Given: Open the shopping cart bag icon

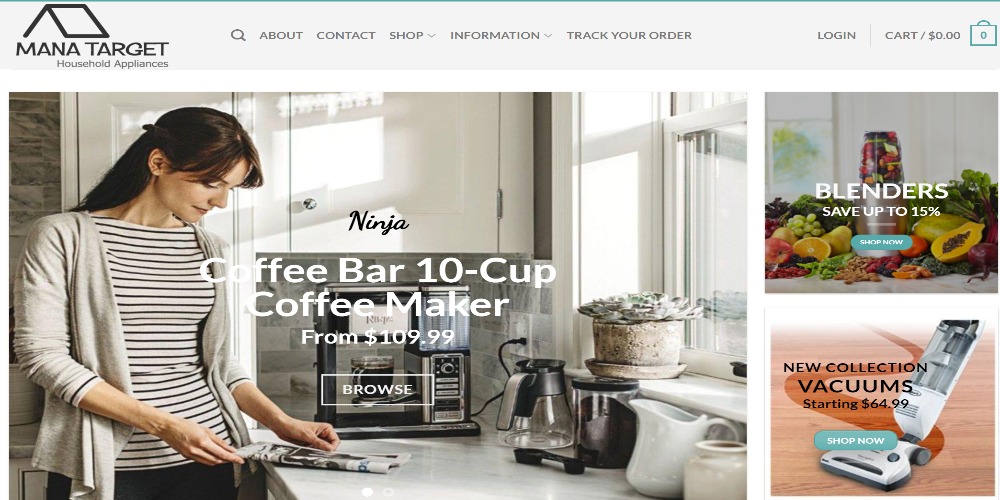Looking at the screenshot, I should 983,34.
